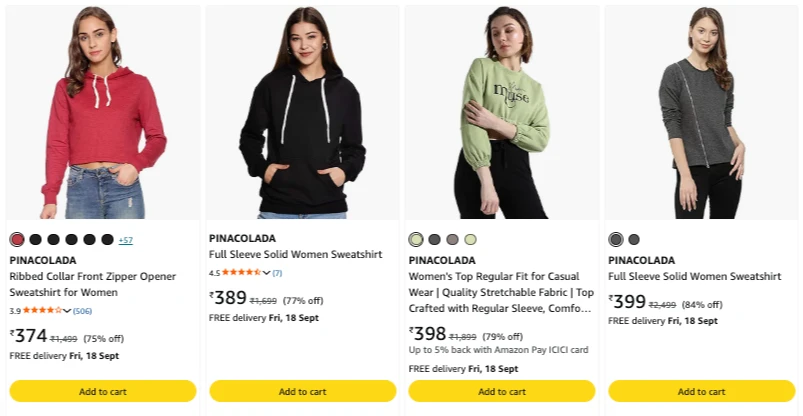Open the 506 reviews link
The width and height of the screenshot is (803, 416).
[82, 311]
